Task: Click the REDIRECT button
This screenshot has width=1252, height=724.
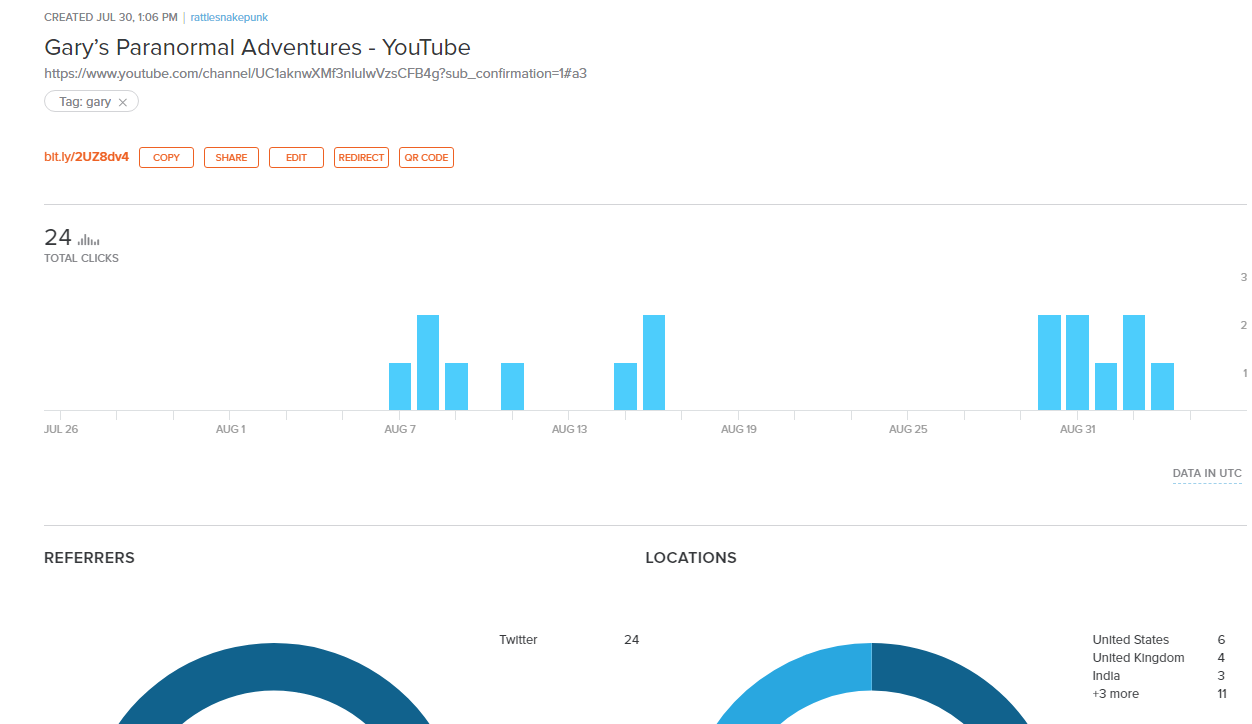Action: 361,158
